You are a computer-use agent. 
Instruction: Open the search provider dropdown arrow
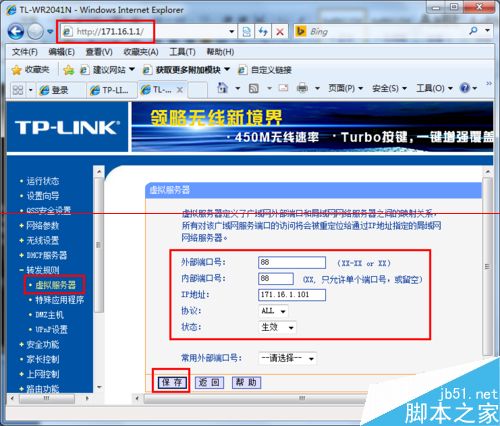tap(488, 31)
